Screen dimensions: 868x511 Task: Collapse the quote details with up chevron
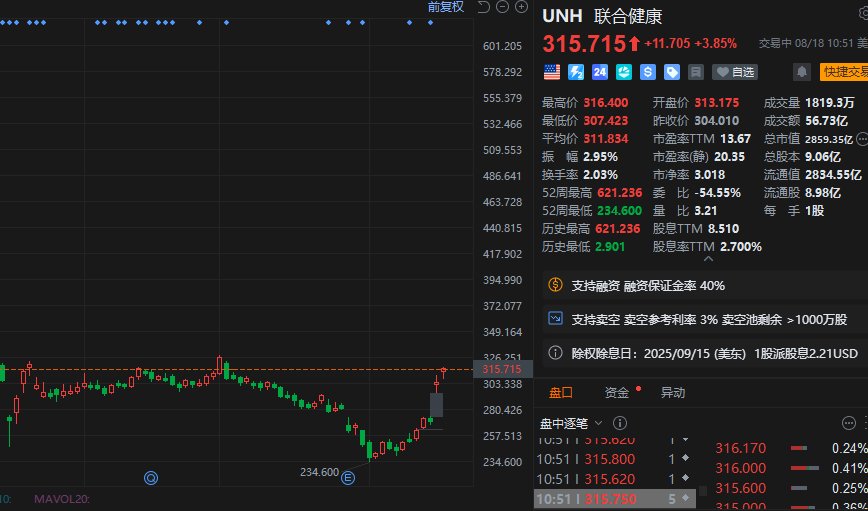tap(708, 259)
